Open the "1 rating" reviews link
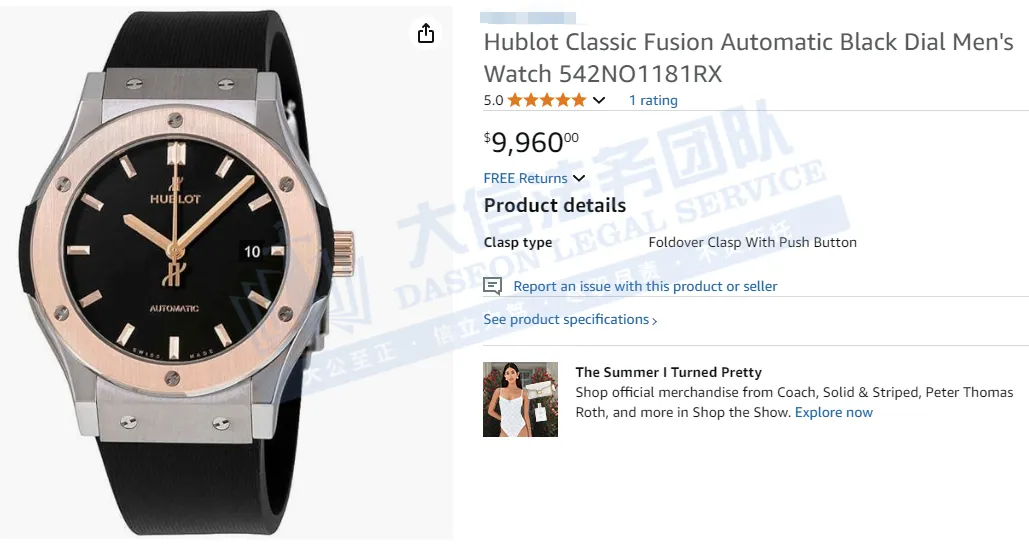Image resolution: width=1029 pixels, height=546 pixels. (x=653, y=100)
